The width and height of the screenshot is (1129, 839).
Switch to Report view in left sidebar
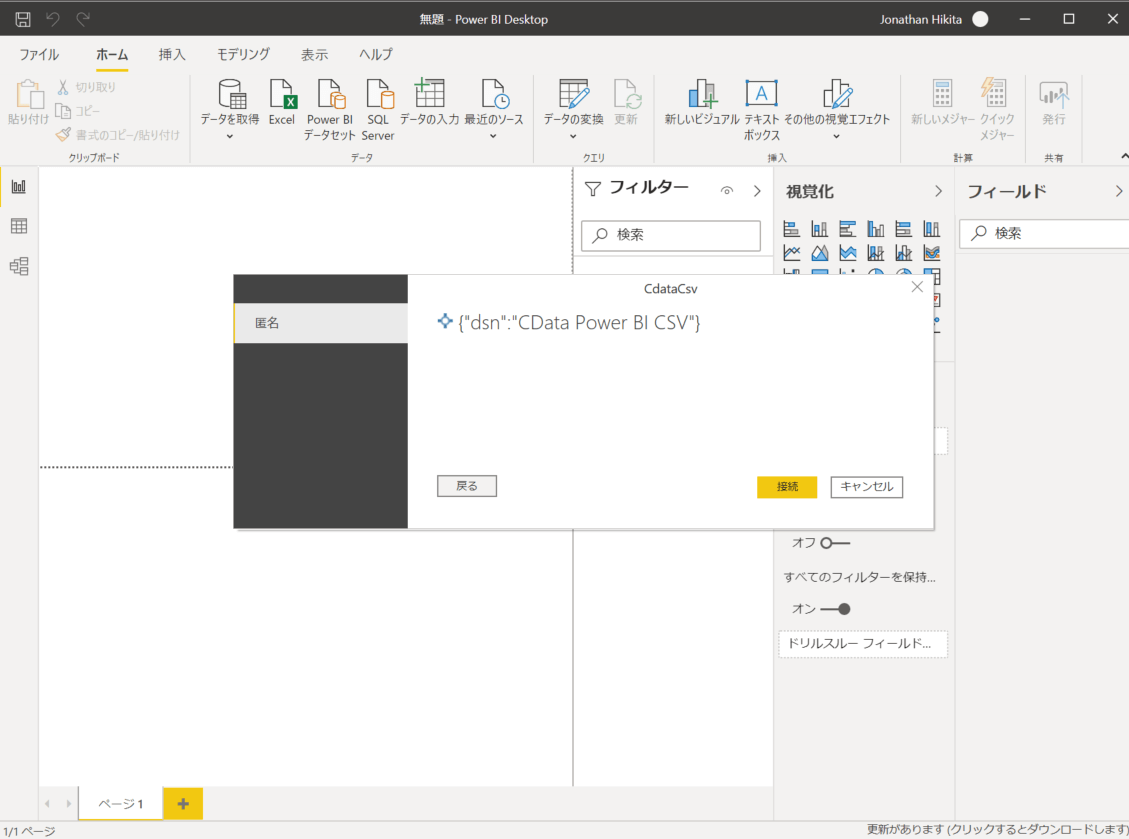pyautogui.click(x=19, y=187)
